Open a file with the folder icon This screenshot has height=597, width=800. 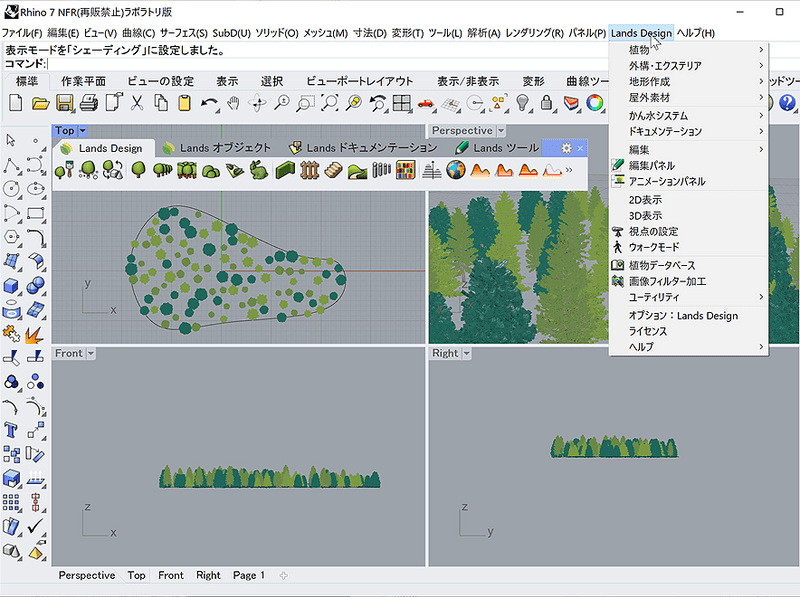coord(40,103)
